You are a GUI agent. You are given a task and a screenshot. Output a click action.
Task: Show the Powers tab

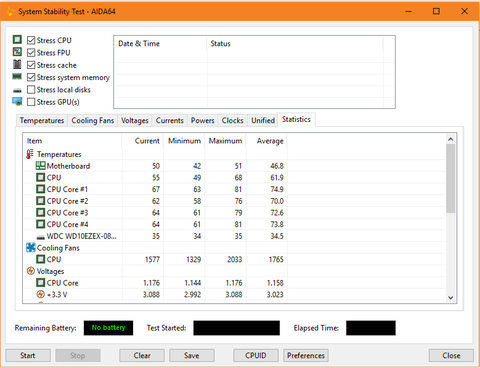[202, 120]
